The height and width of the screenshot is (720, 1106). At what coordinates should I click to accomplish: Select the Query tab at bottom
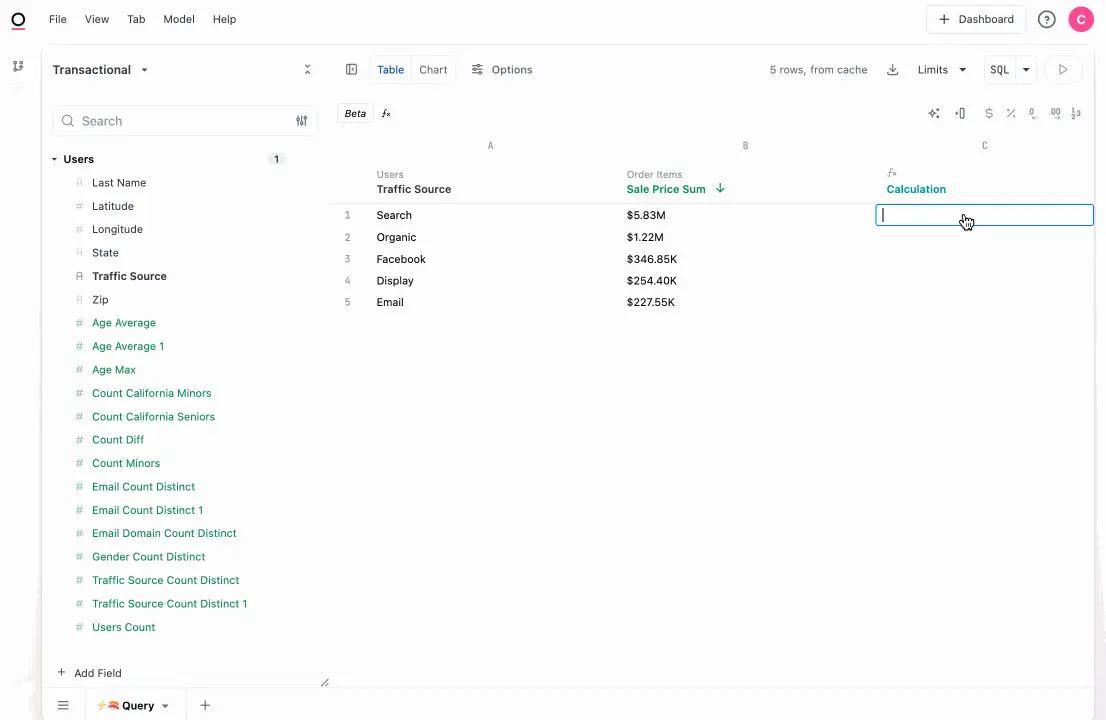click(x=133, y=706)
